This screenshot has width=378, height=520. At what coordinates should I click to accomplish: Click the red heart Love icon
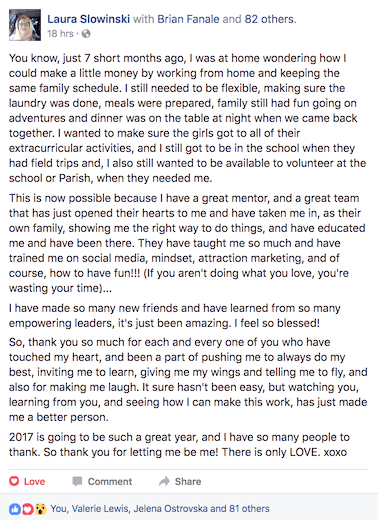14,481
